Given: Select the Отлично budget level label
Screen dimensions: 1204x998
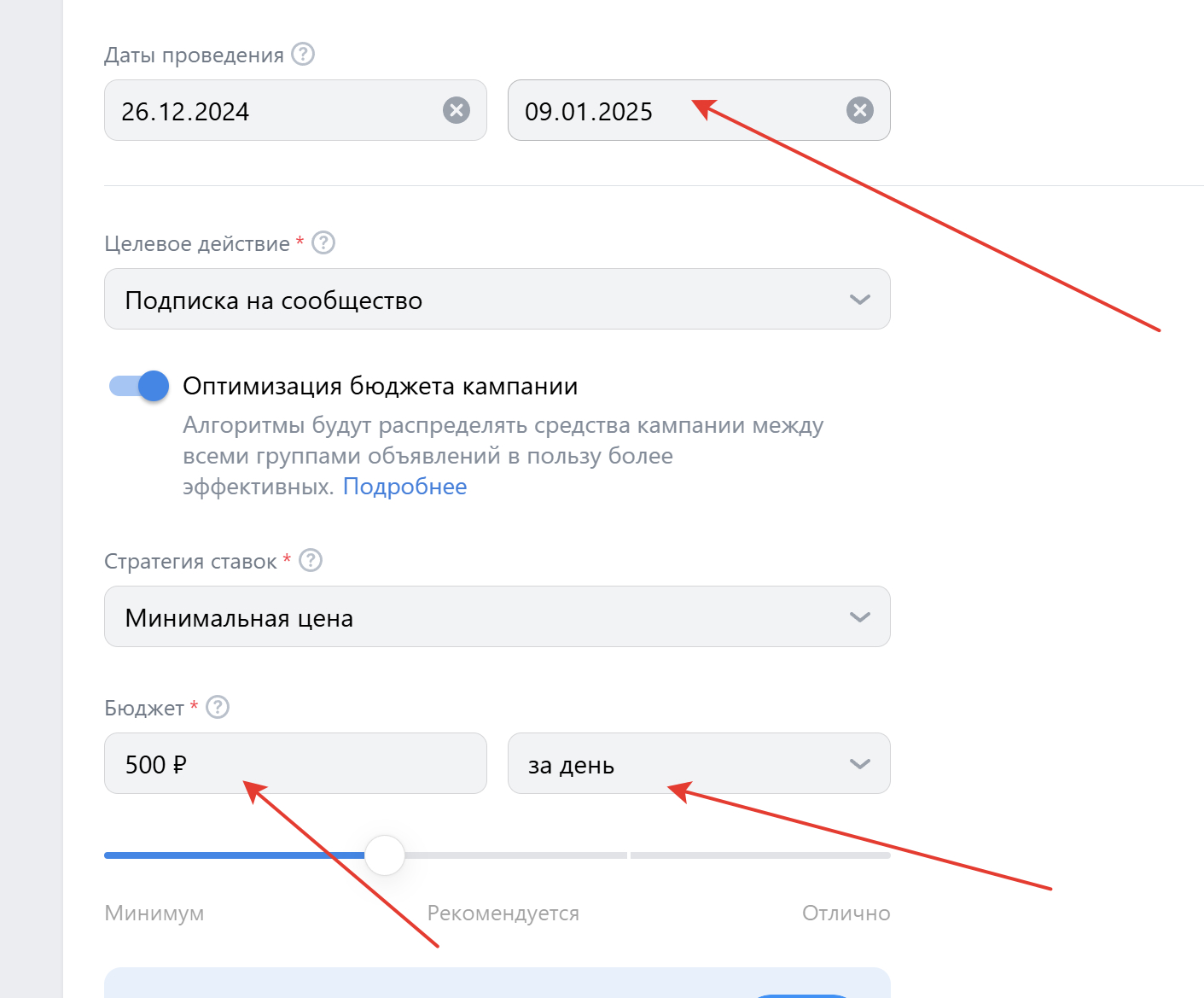Looking at the screenshot, I should coord(846,913).
